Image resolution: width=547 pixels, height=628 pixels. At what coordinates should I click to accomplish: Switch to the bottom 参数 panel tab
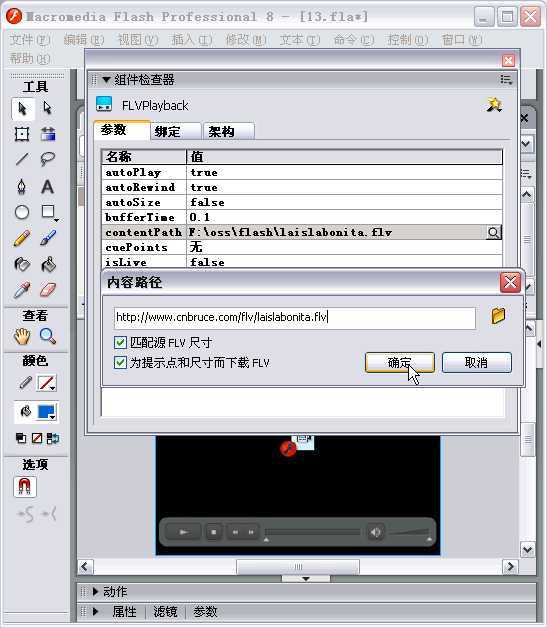click(205, 612)
